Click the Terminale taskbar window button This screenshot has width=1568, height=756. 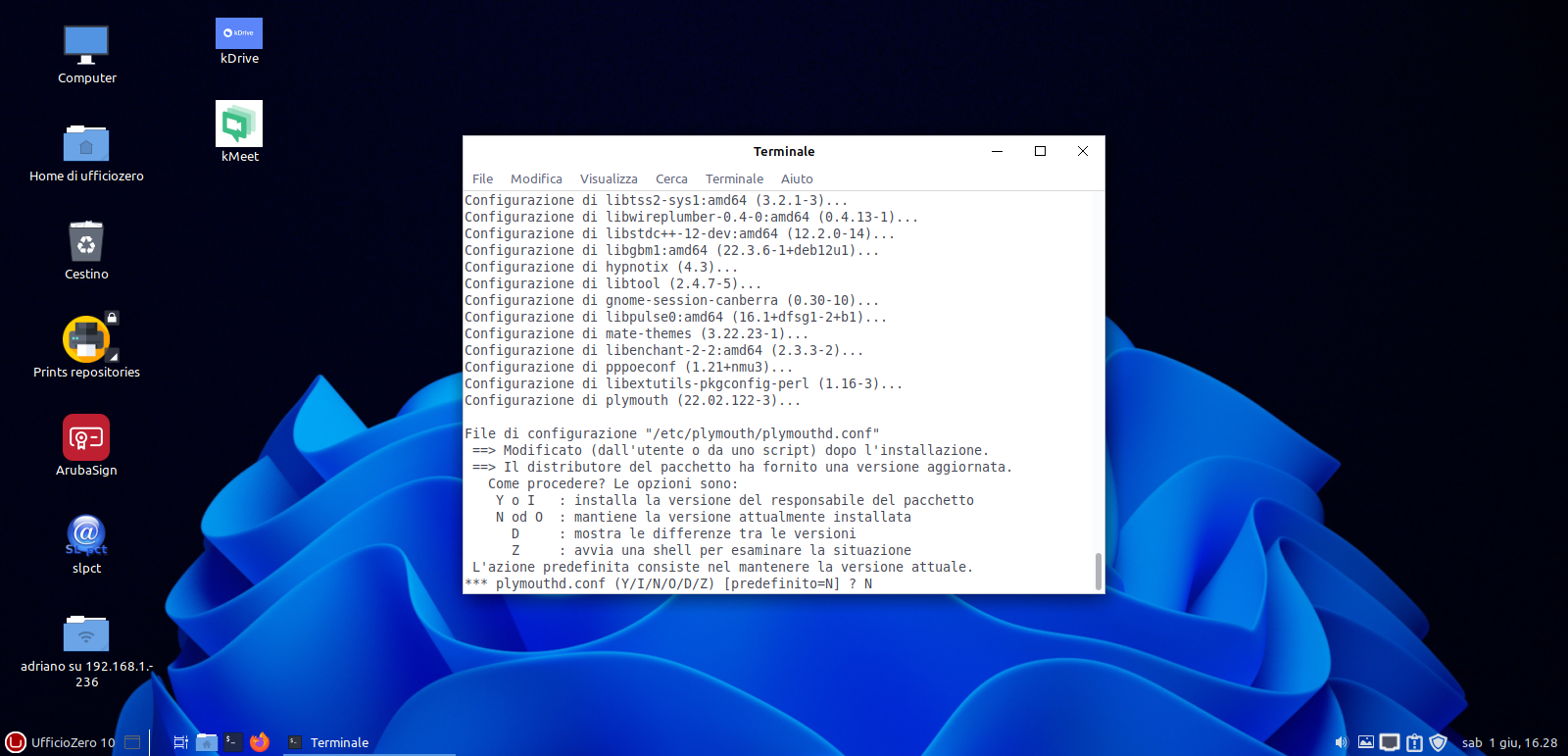click(328, 742)
